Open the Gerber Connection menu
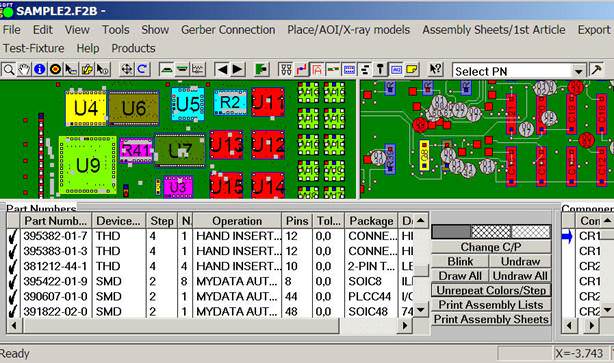This screenshot has height=363, width=614. tap(228, 30)
